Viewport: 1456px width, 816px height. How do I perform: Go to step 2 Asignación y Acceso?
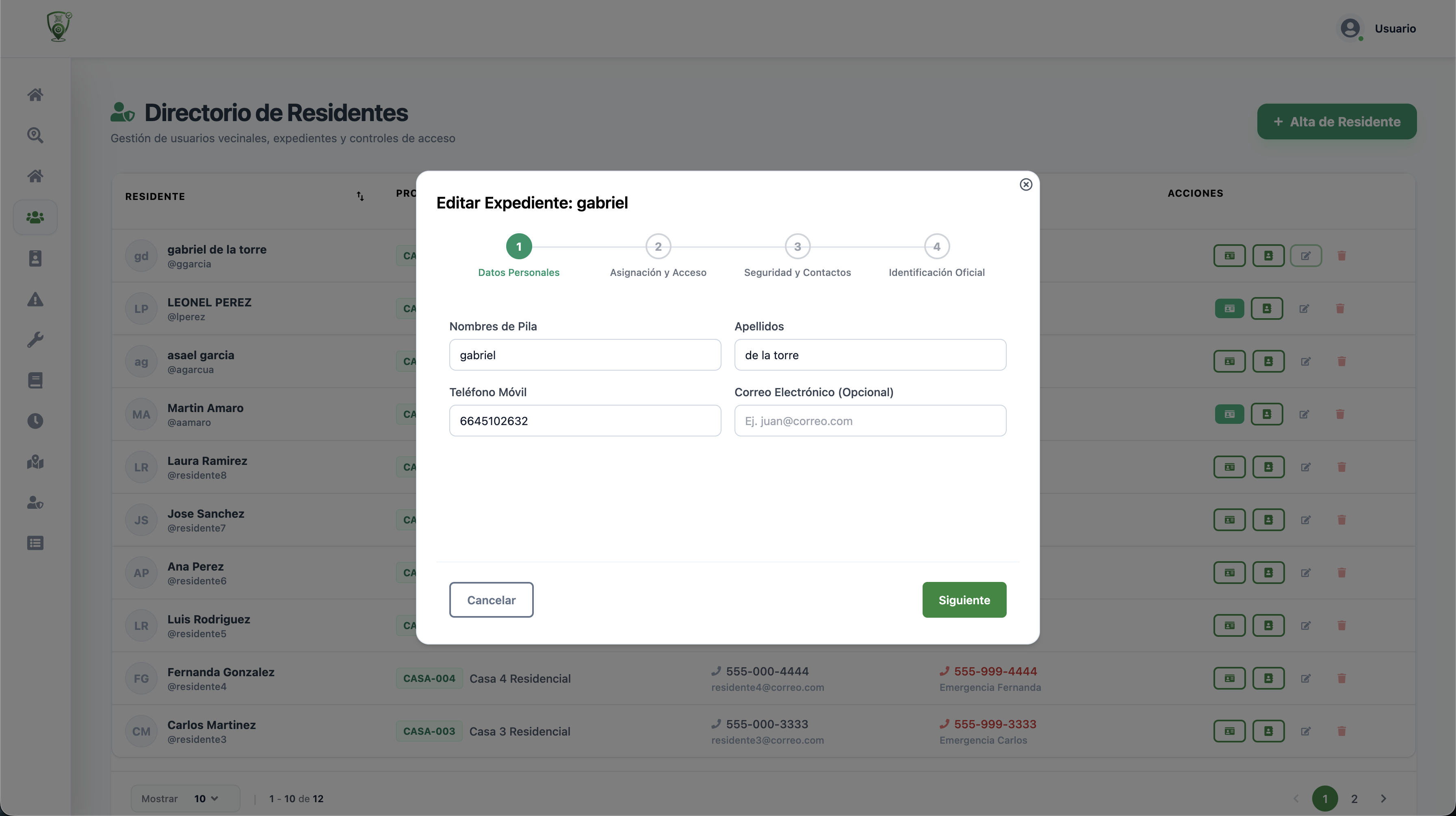point(658,247)
